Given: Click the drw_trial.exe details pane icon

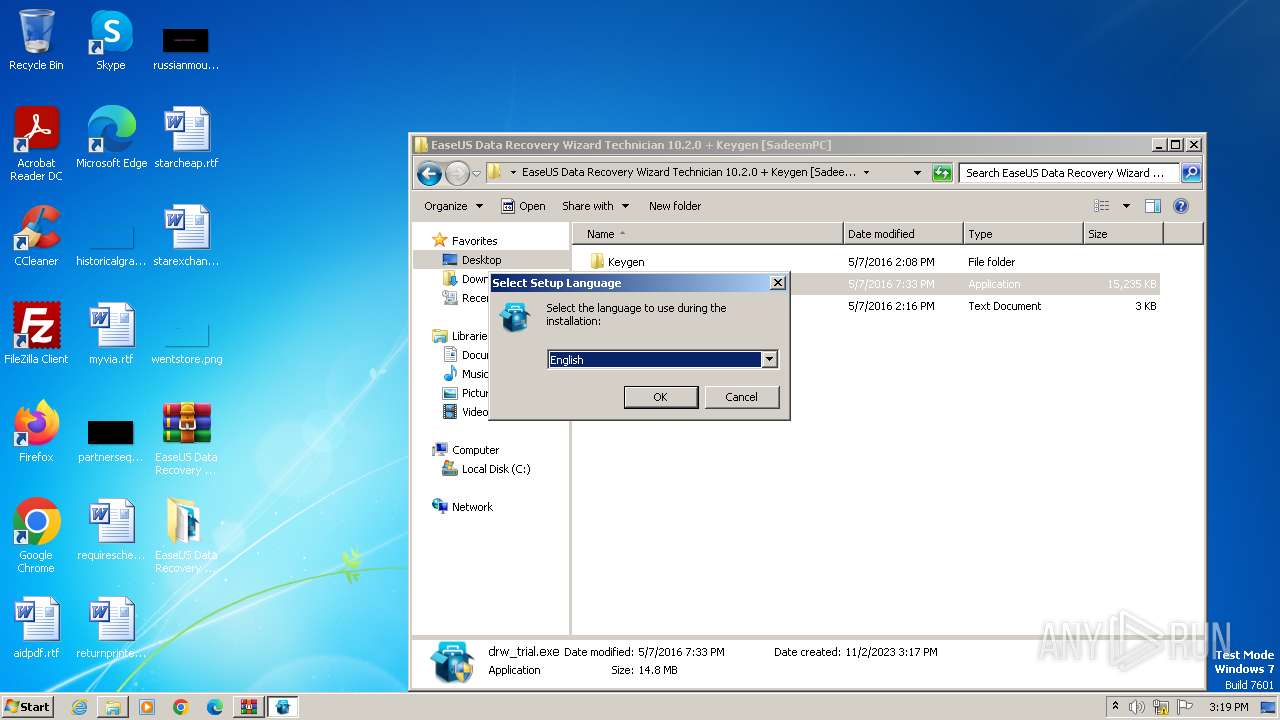Looking at the screenshot, I should (452, 663).
